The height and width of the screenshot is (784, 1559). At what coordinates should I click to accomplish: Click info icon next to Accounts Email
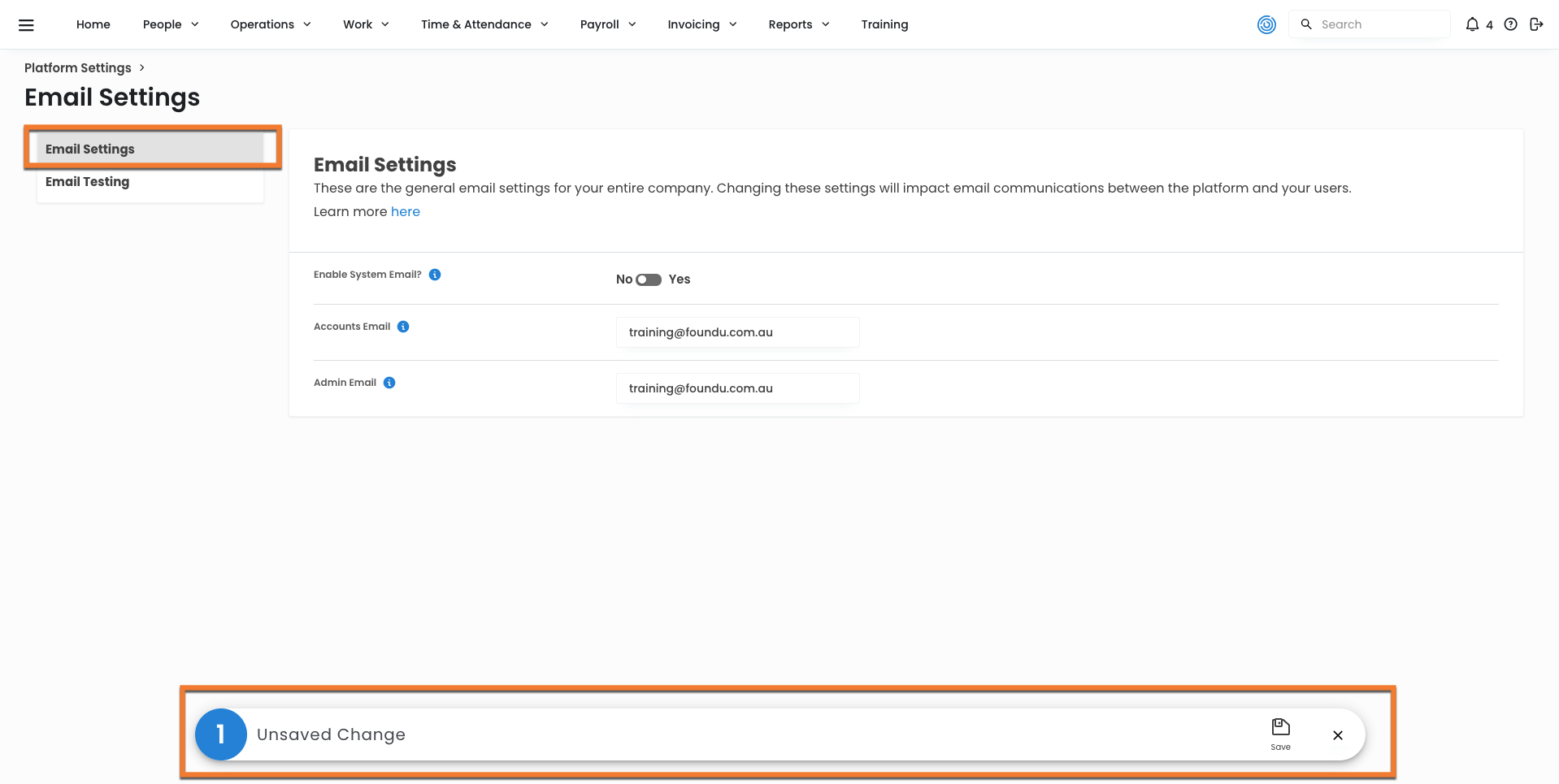(x=403, y=327)
